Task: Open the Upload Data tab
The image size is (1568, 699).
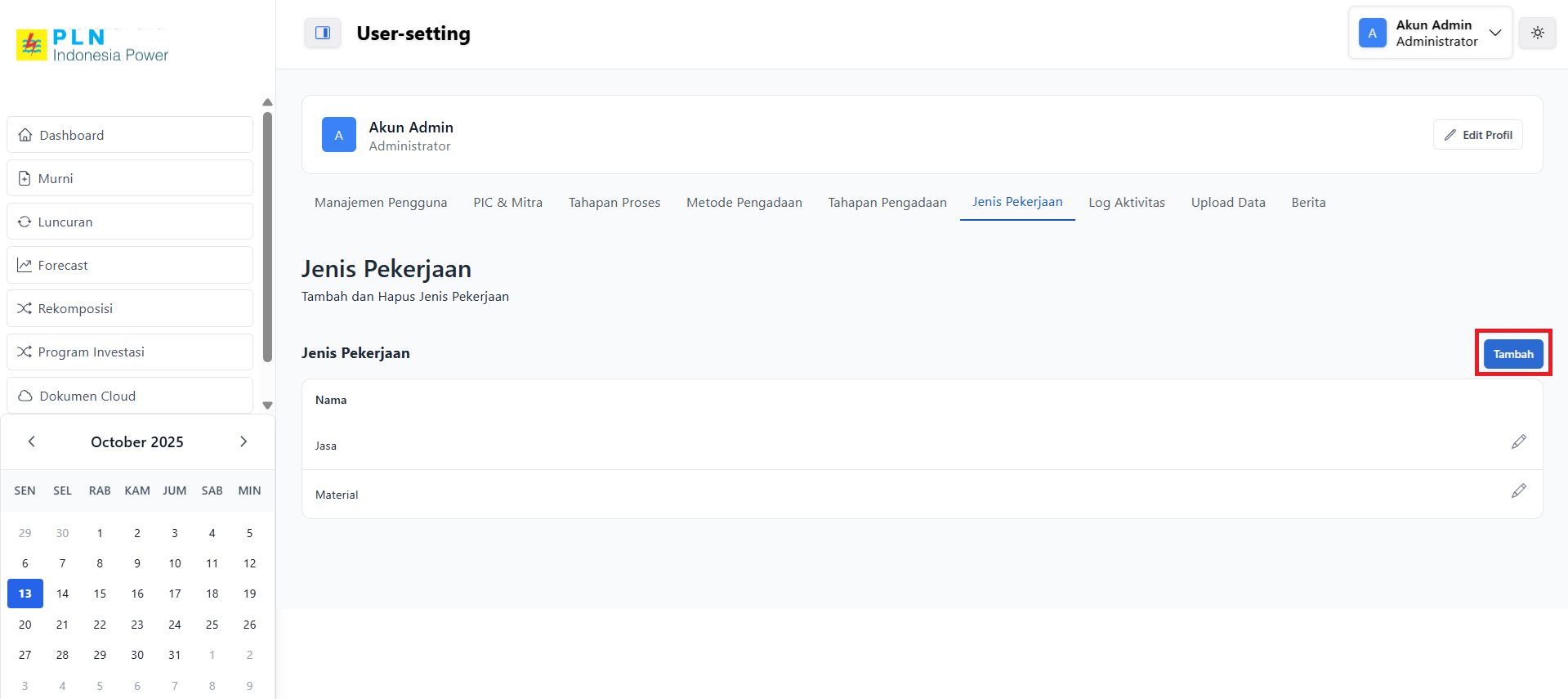Action: pyautogui.click(x=1227, y=203)
